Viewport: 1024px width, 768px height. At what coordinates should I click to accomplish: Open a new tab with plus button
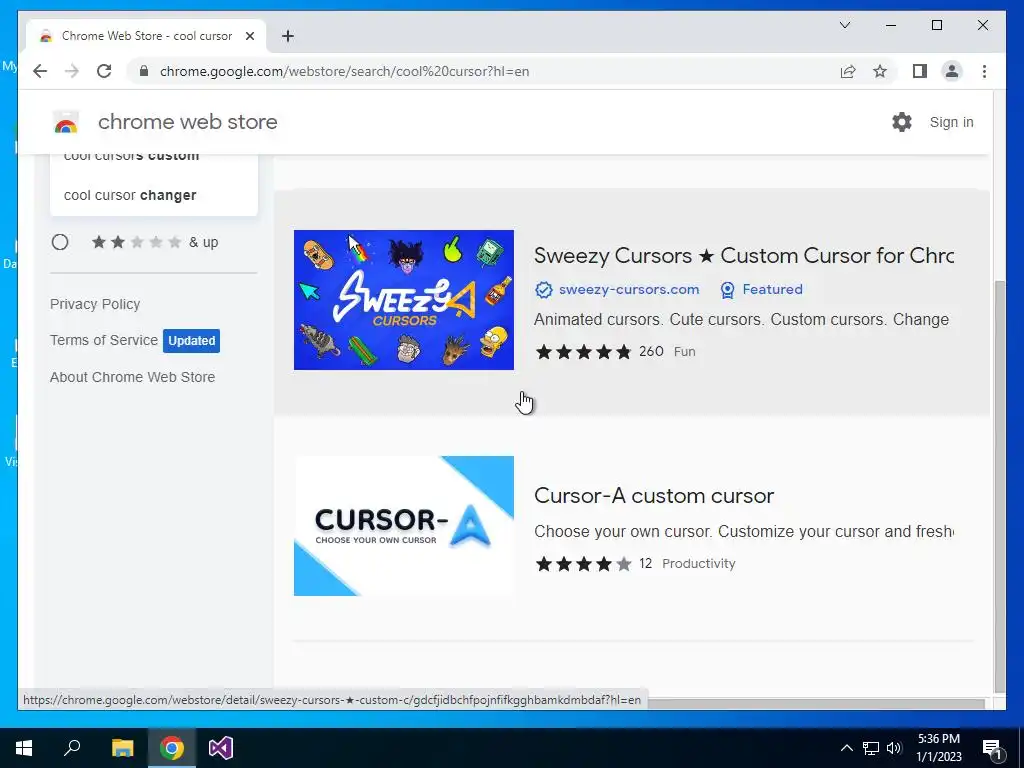(287, 36)
